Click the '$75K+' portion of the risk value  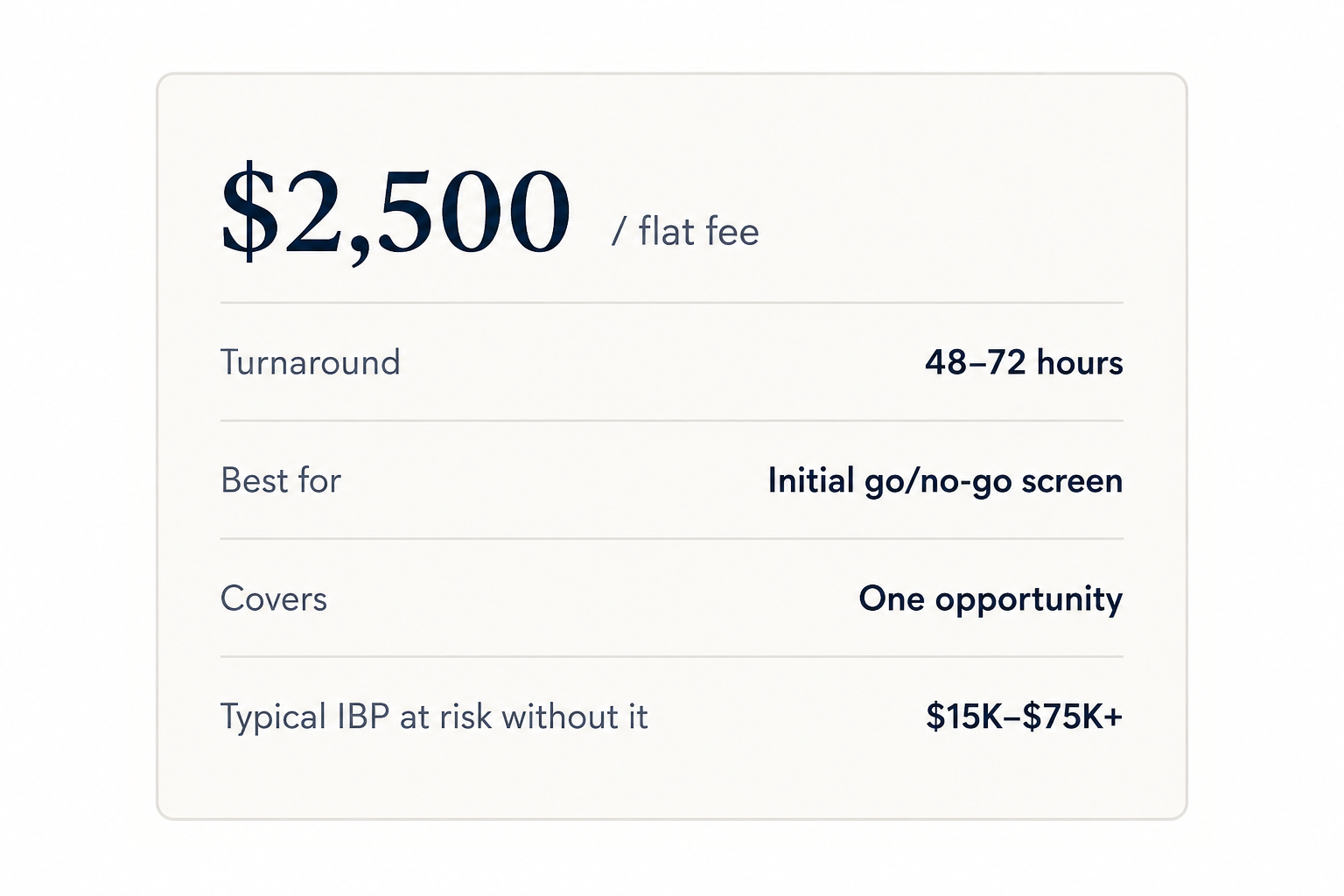(x=1073, y=717)
